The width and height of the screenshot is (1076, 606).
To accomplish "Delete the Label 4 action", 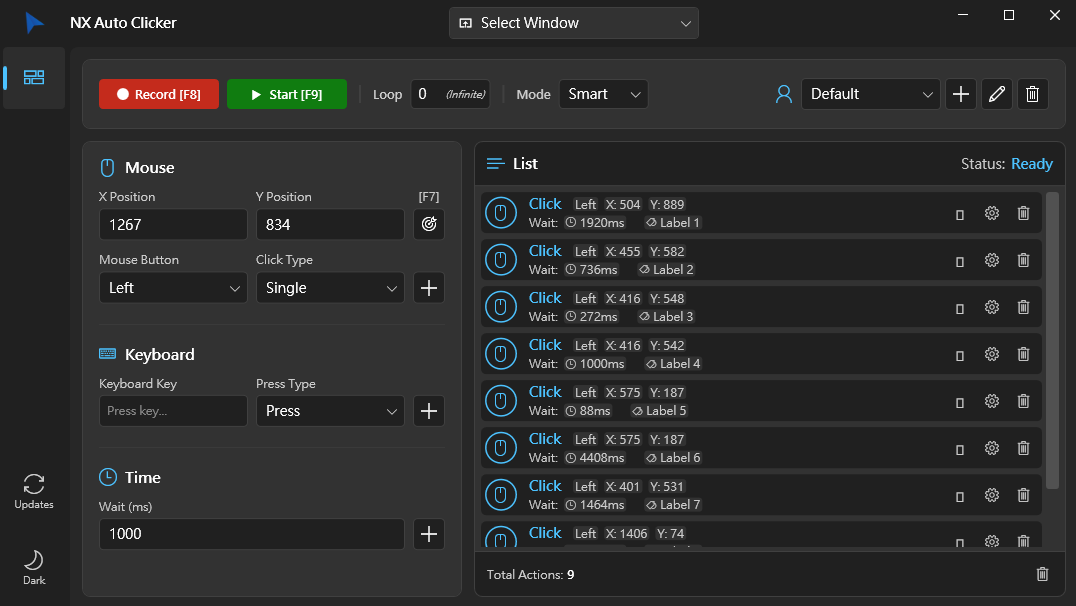I will click(x=1023, y=354).
